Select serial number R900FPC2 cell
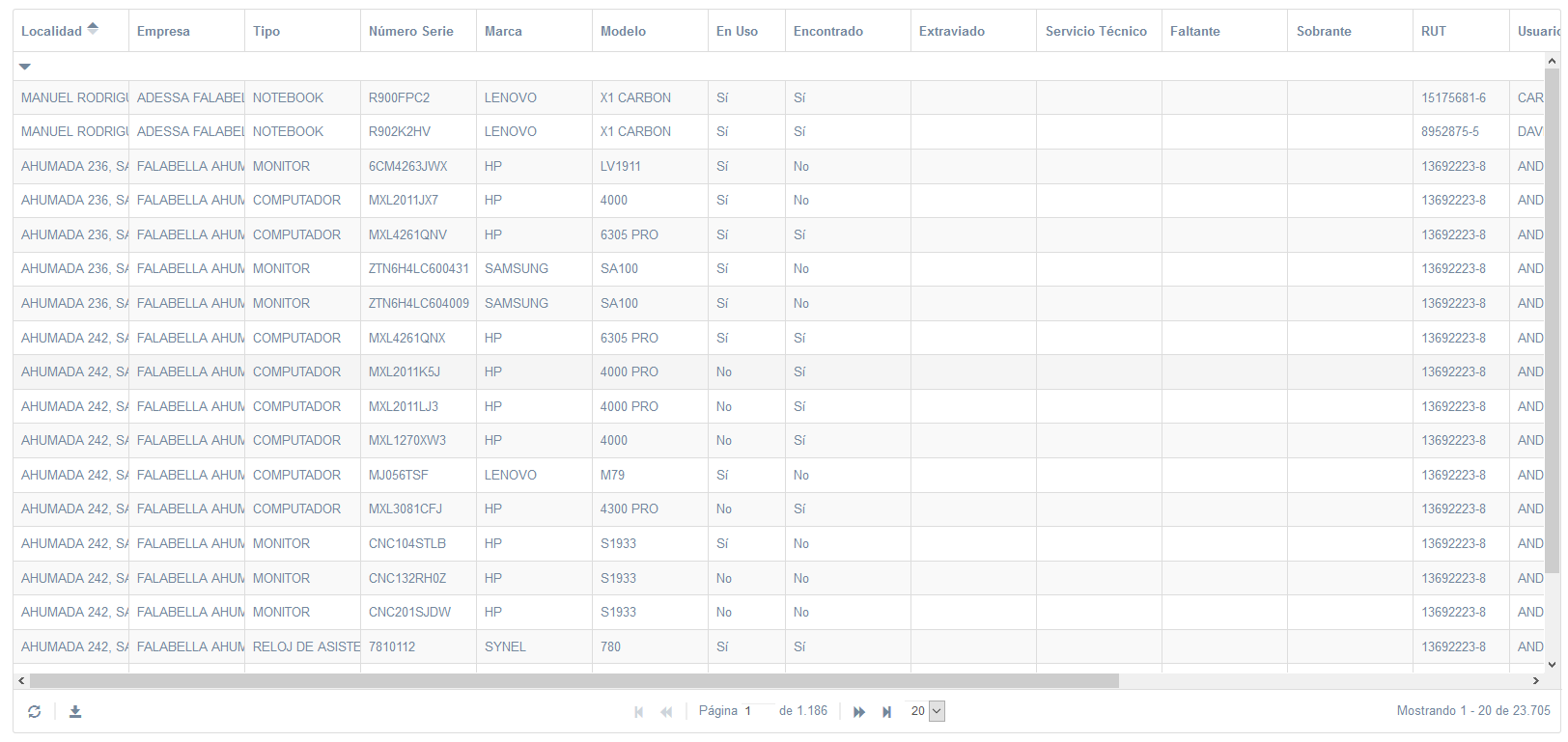Viewport: 1568px width, 742px height. 418,97
